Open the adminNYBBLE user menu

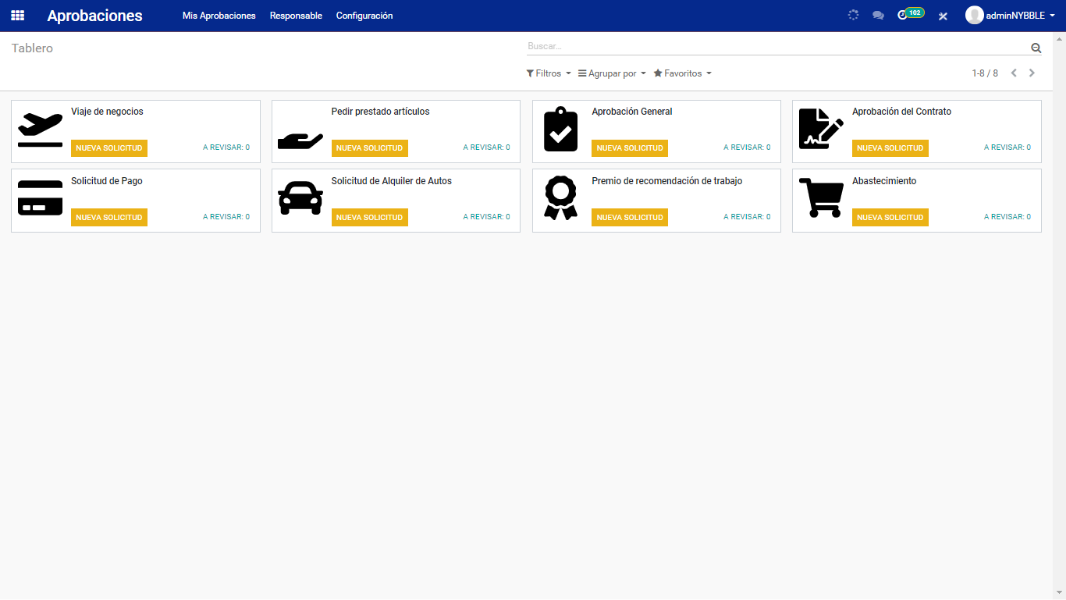(x=1010, y=15)
